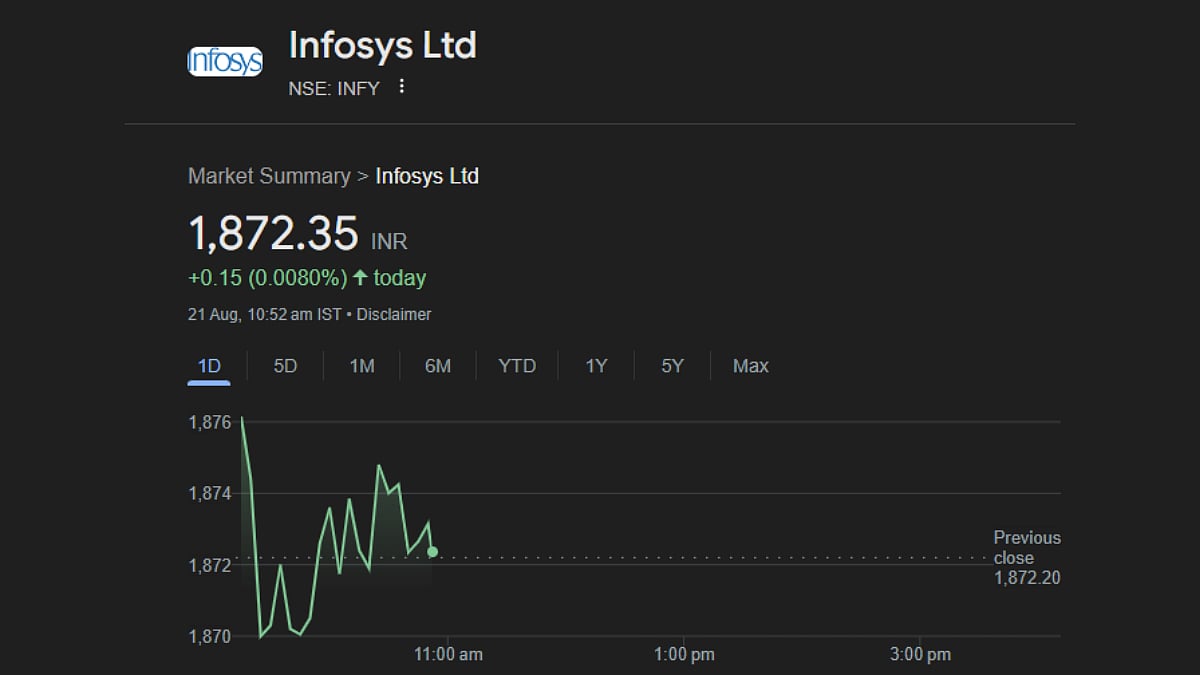This screenshot has height=675, width=1200.
Task: Open the 1Y chart range
Action: click(596, 366)
